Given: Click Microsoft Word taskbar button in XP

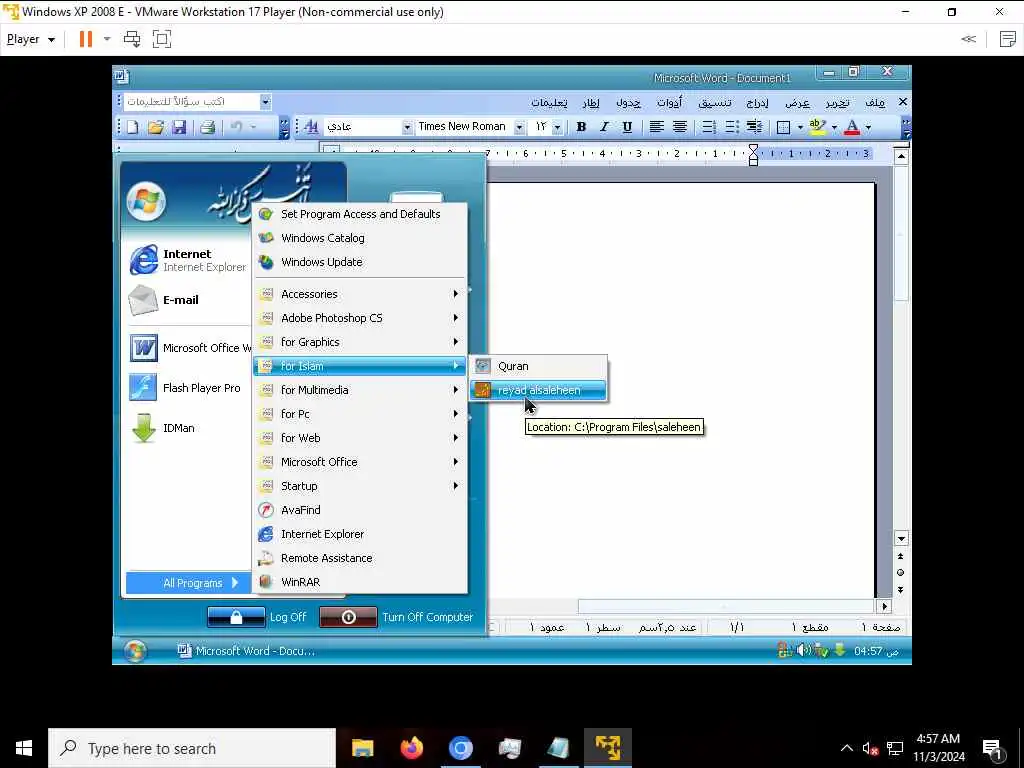Looking at the screenshot, I should [247, 651].
